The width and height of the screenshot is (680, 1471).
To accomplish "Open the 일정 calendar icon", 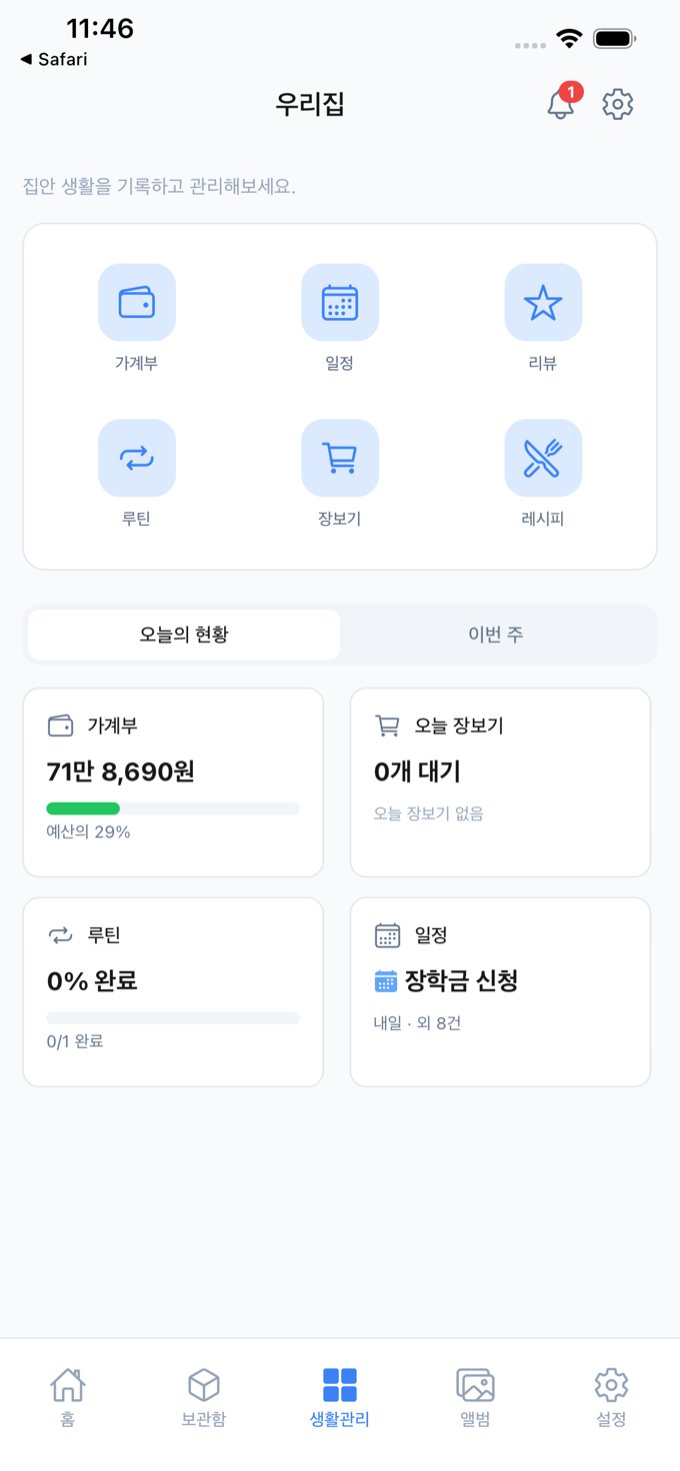I will tap(340, 302).
